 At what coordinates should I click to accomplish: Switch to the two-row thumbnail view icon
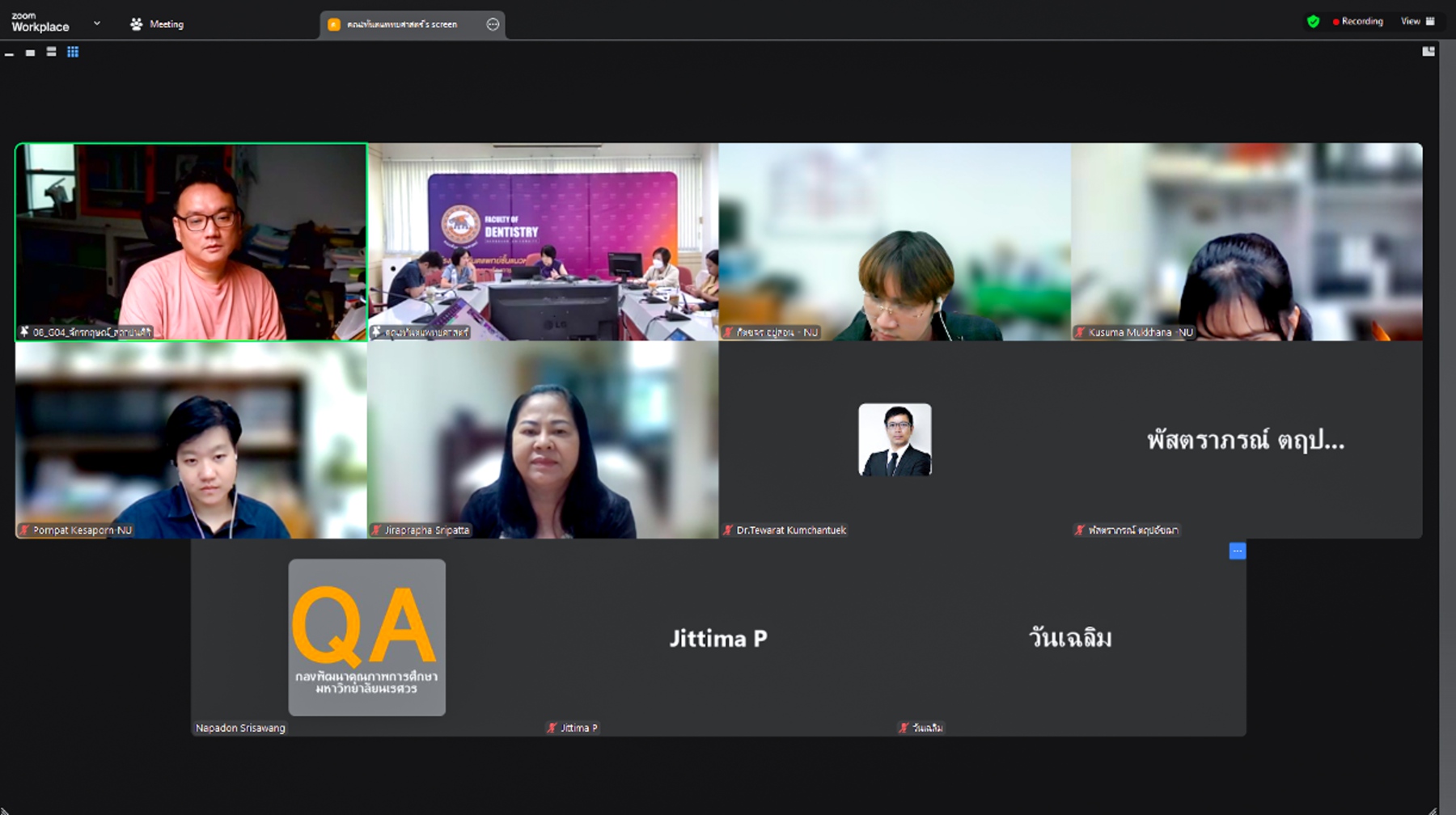coord(51,53)
